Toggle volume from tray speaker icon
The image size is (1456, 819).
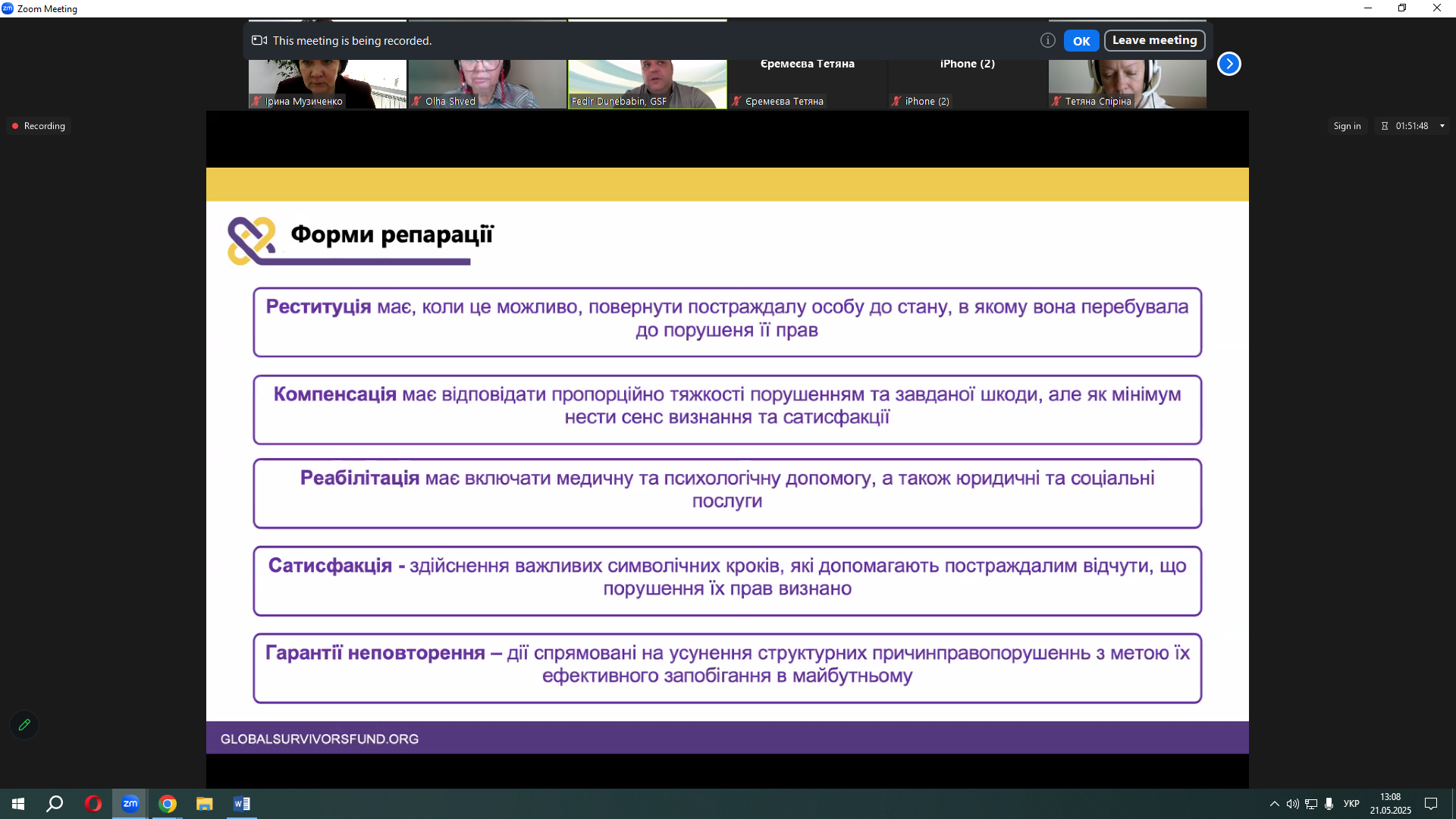point(1292,804)
